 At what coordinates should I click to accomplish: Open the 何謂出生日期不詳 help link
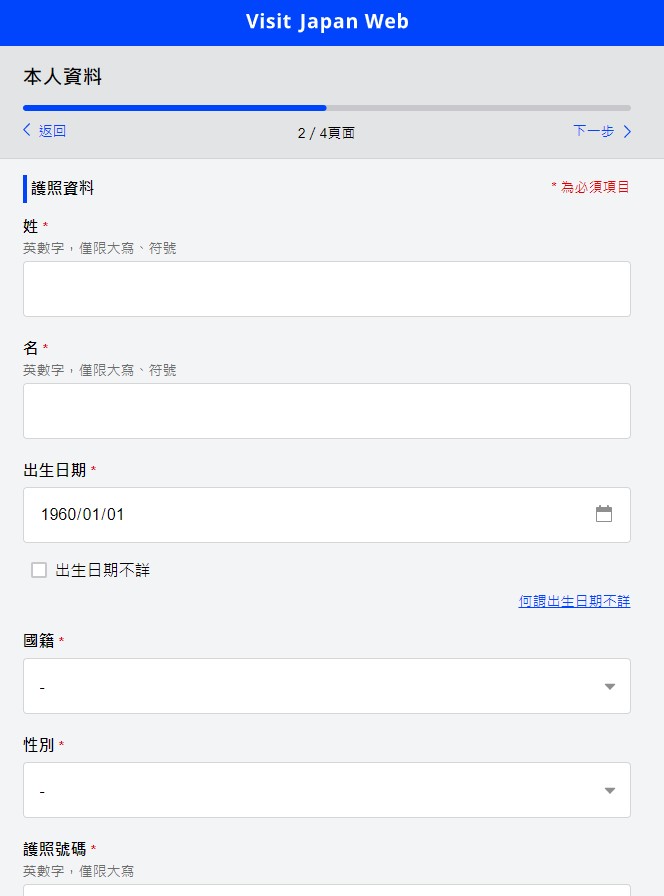(574, 601)
